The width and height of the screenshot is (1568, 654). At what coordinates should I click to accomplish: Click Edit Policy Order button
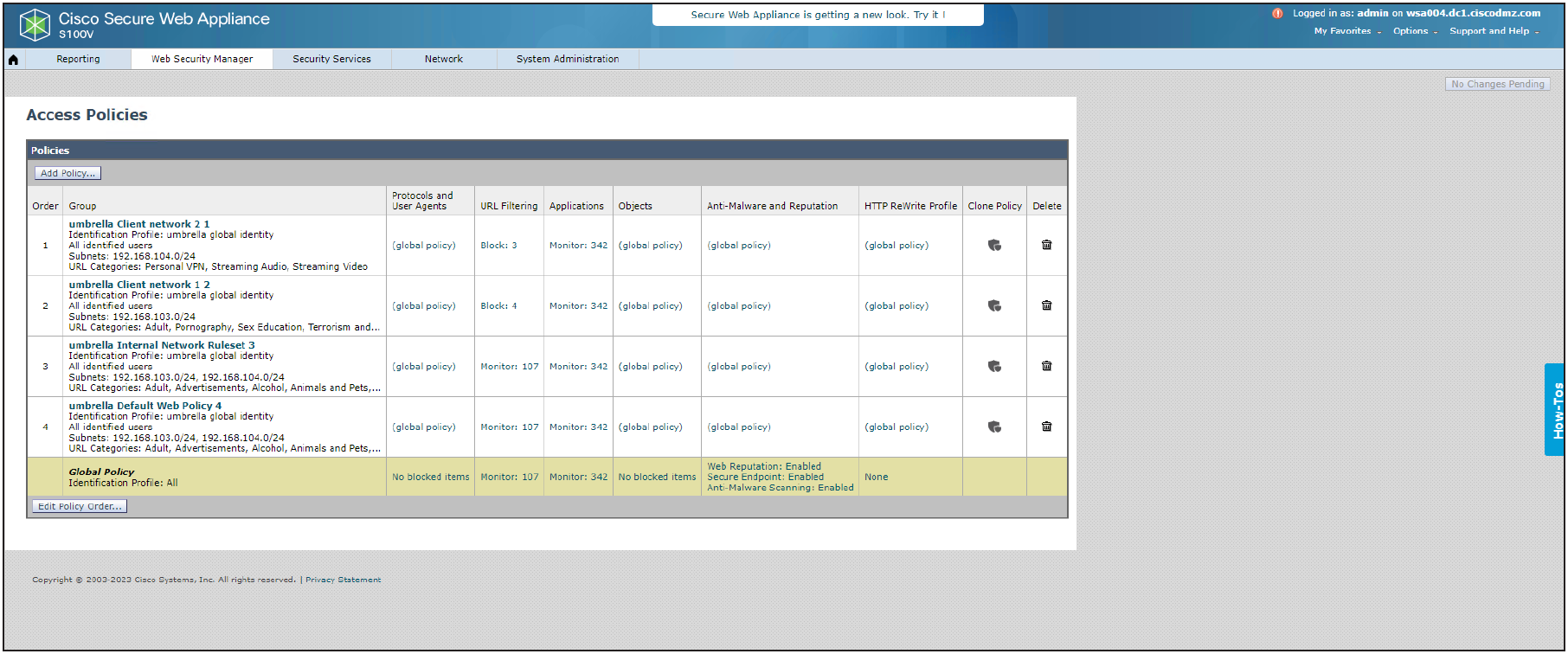(80, 506)
